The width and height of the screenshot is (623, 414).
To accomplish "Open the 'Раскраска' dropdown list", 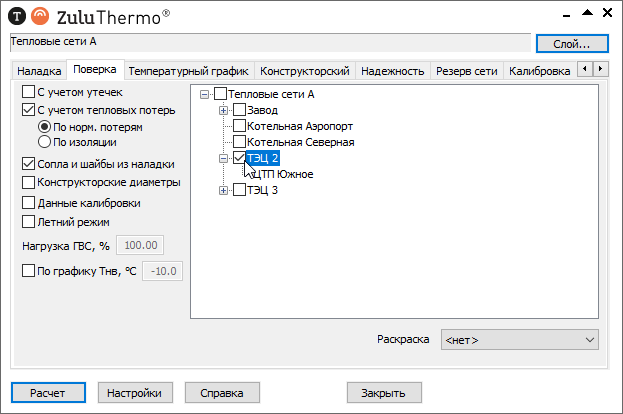I will click(519, 340).
